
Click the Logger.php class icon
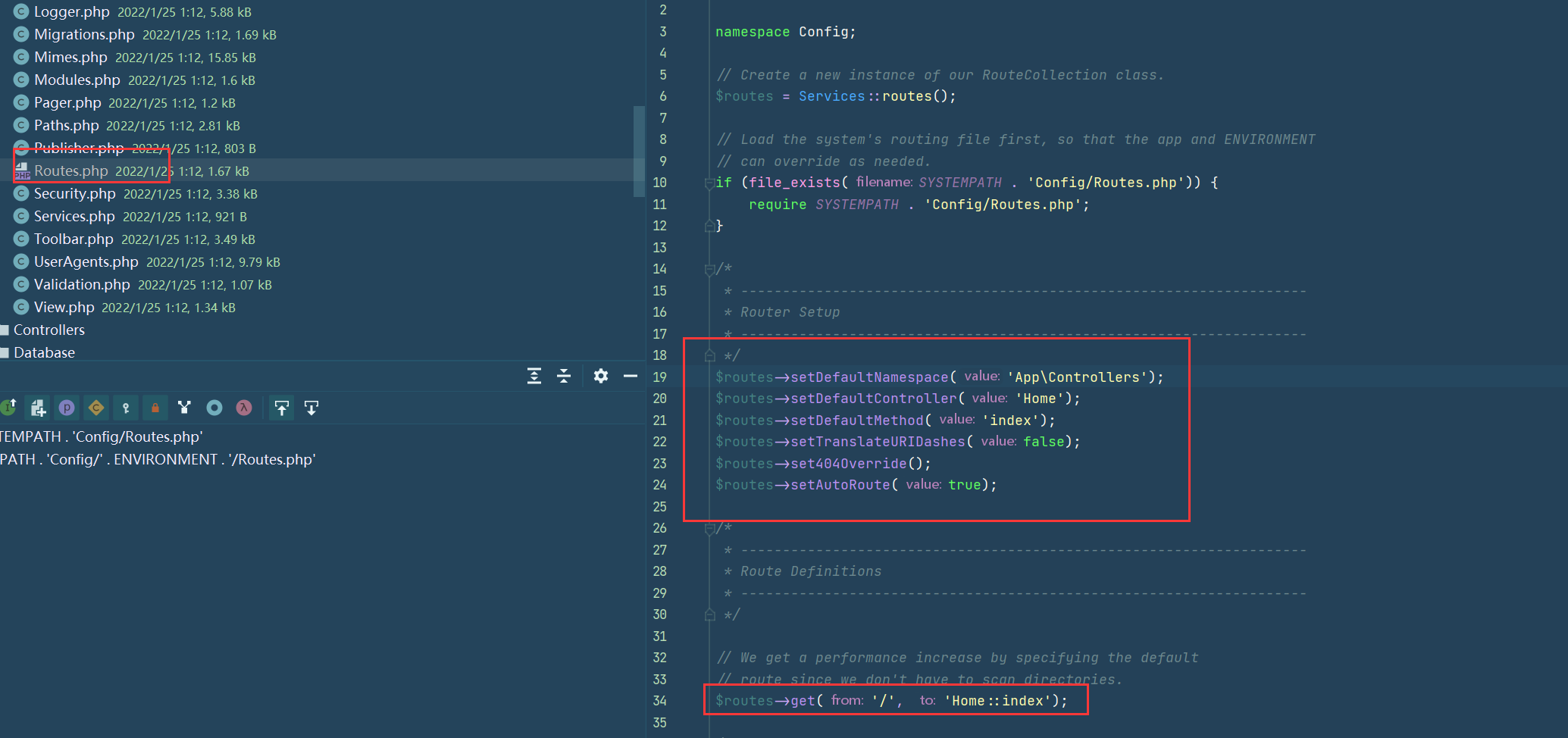coord(21,11)
